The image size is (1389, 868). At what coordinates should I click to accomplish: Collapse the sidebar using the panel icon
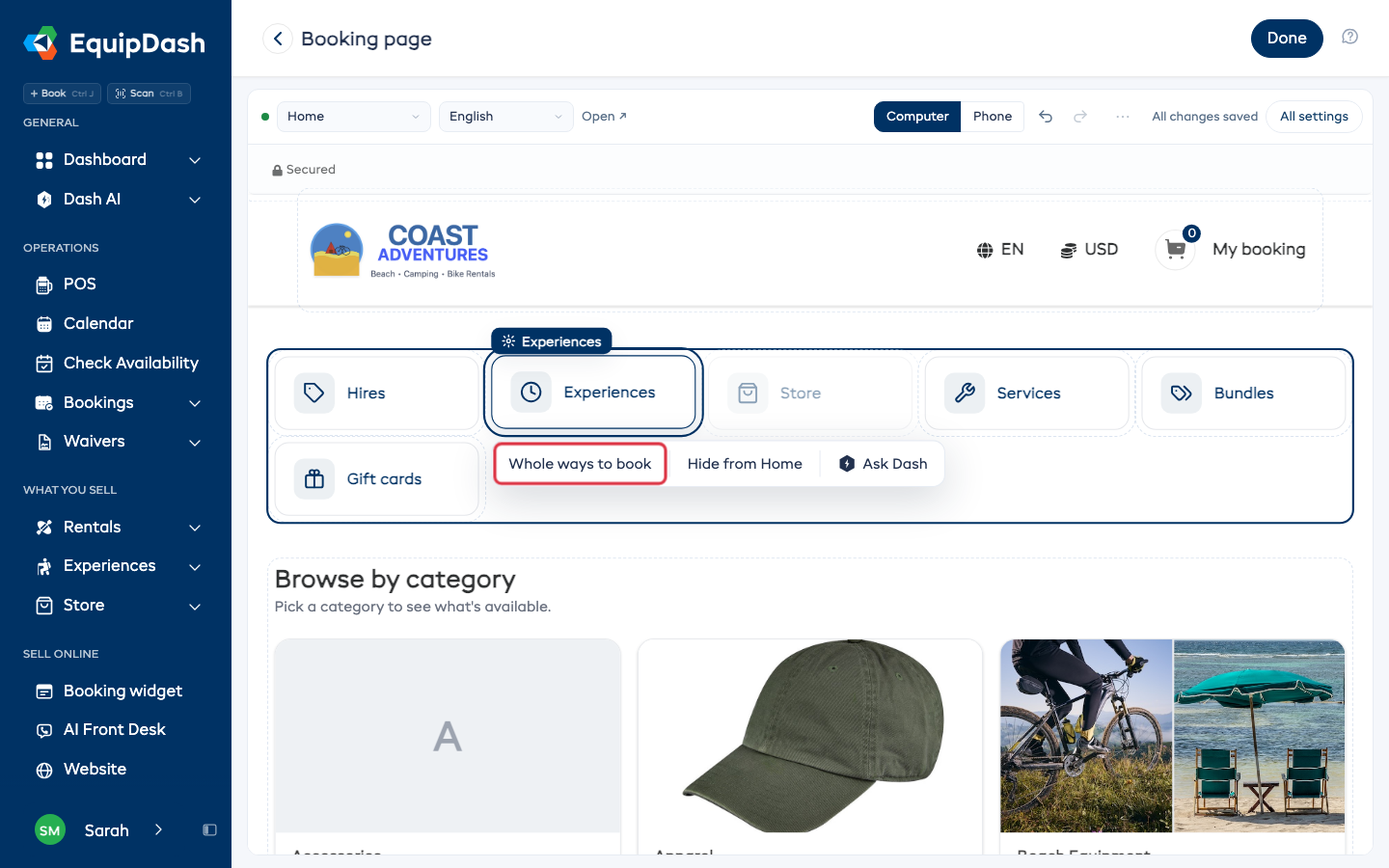tap(209, 830)
